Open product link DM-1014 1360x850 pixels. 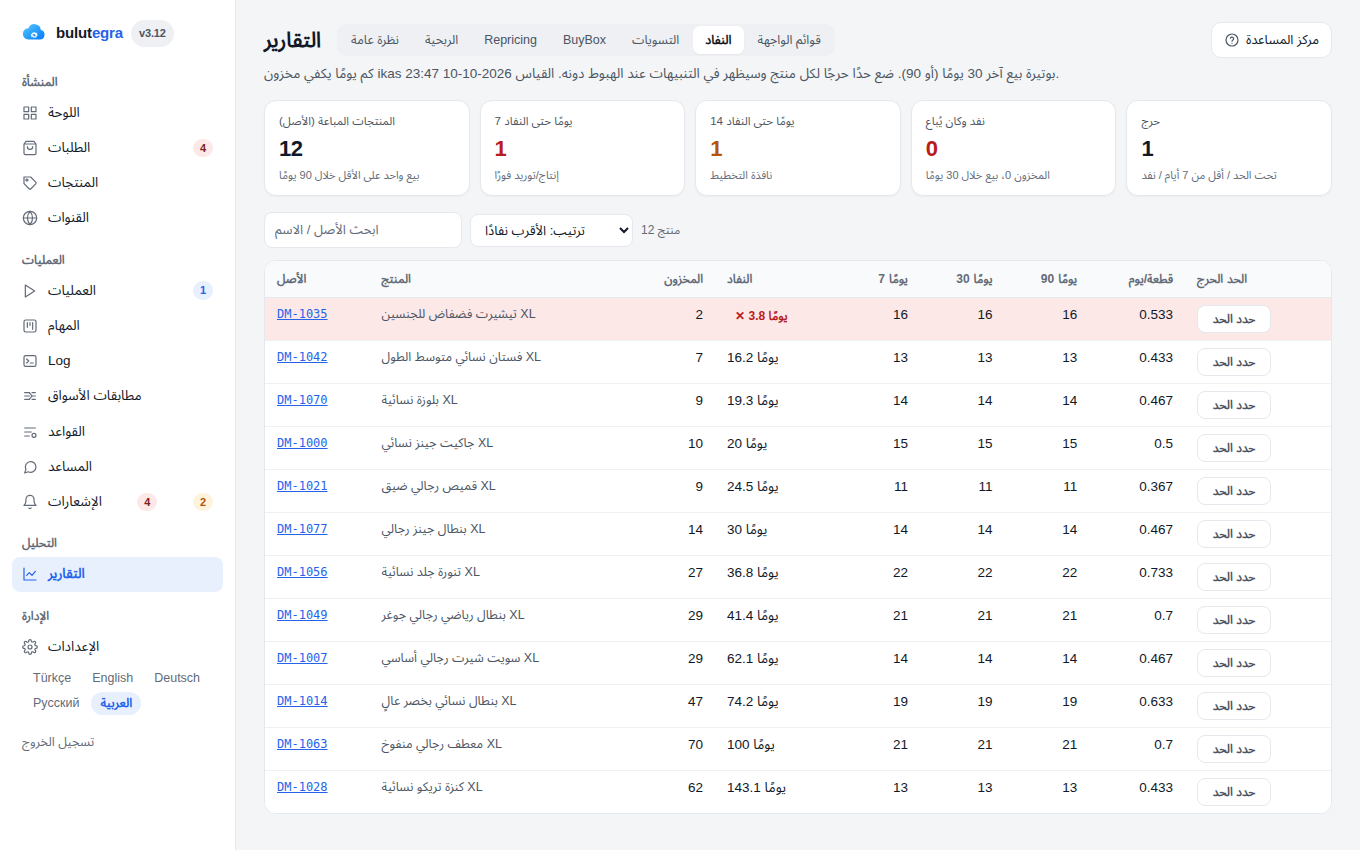[302, 701]
